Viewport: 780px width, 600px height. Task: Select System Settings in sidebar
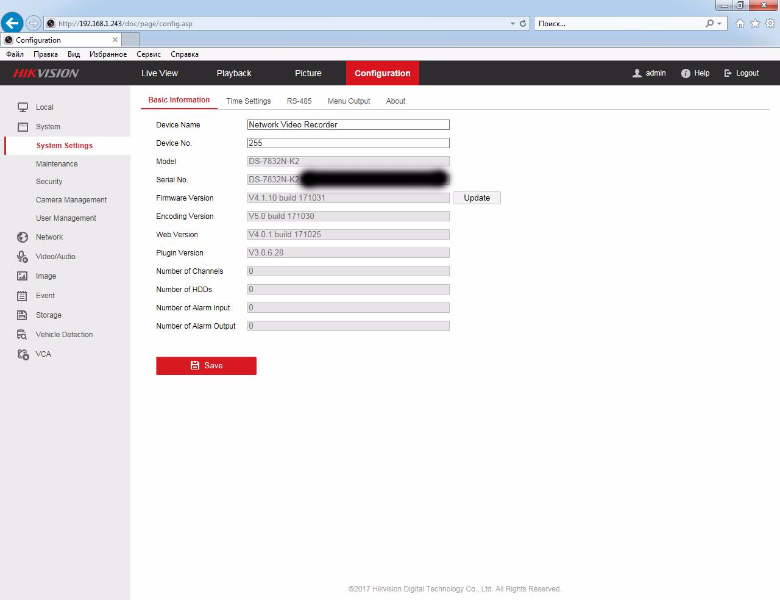[x=64, y=145]
